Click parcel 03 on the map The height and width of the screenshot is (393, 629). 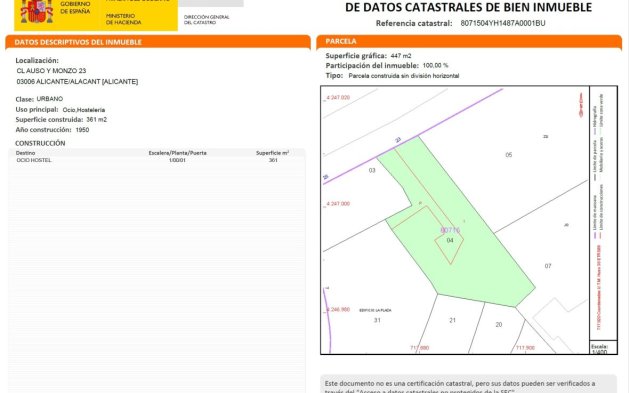372,170
